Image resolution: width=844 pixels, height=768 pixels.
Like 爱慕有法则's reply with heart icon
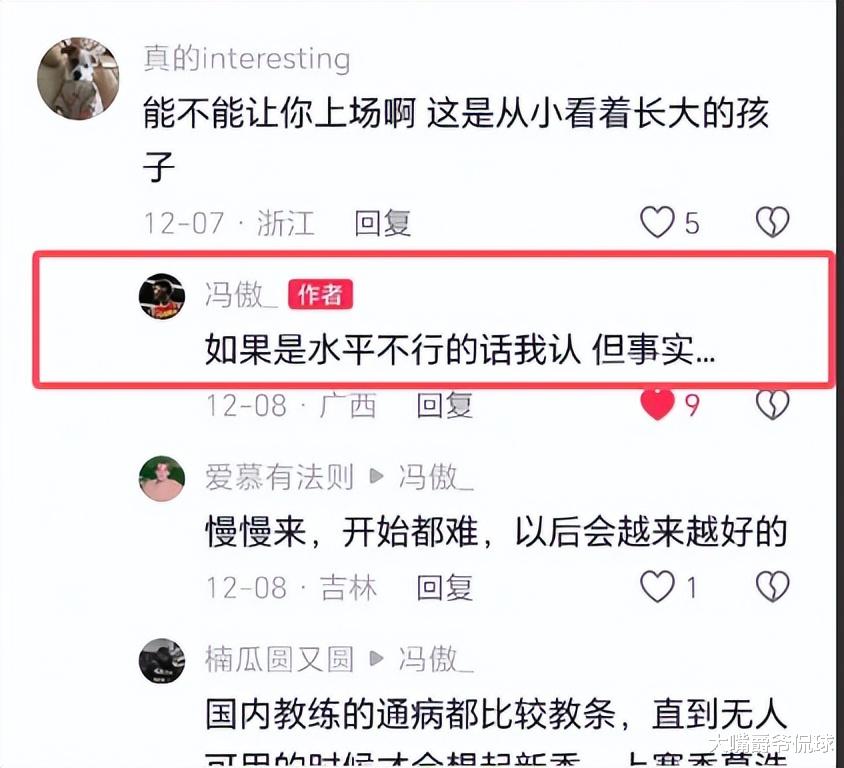tap(657, 586)
